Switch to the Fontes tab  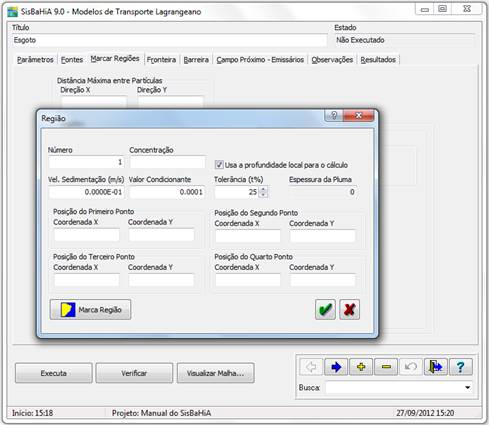[72, 60]
